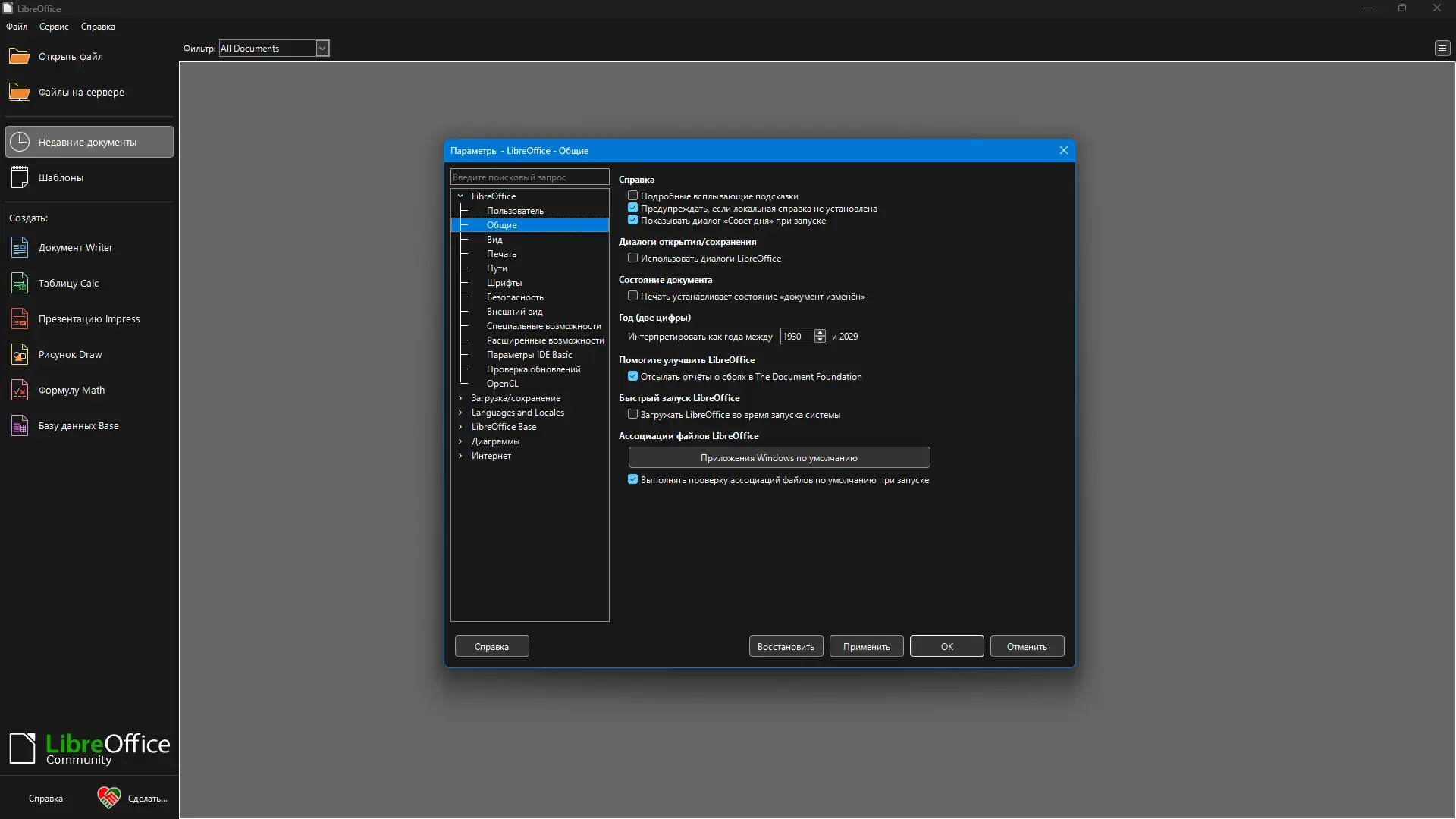
Task: Click the Calc spreadsheet icon
Action: (20, 284)
